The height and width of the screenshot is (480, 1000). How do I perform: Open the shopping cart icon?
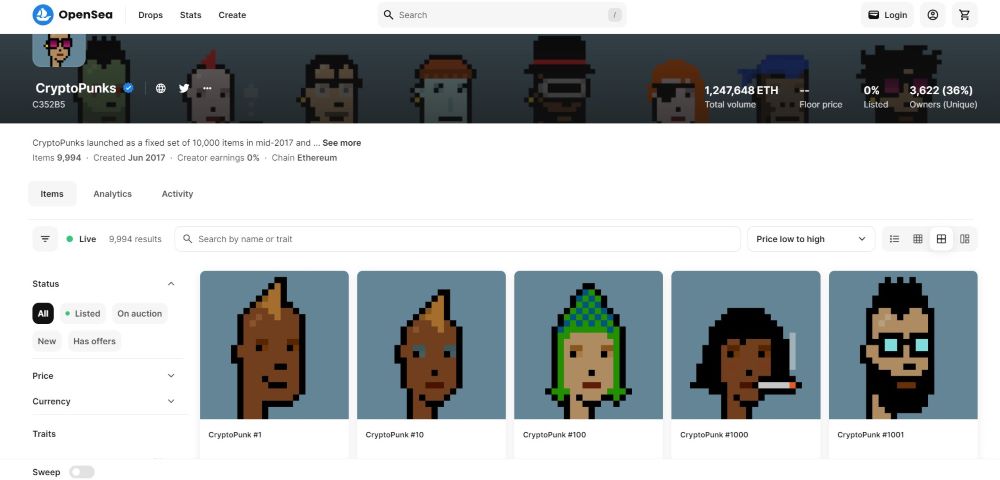(964, 15)
